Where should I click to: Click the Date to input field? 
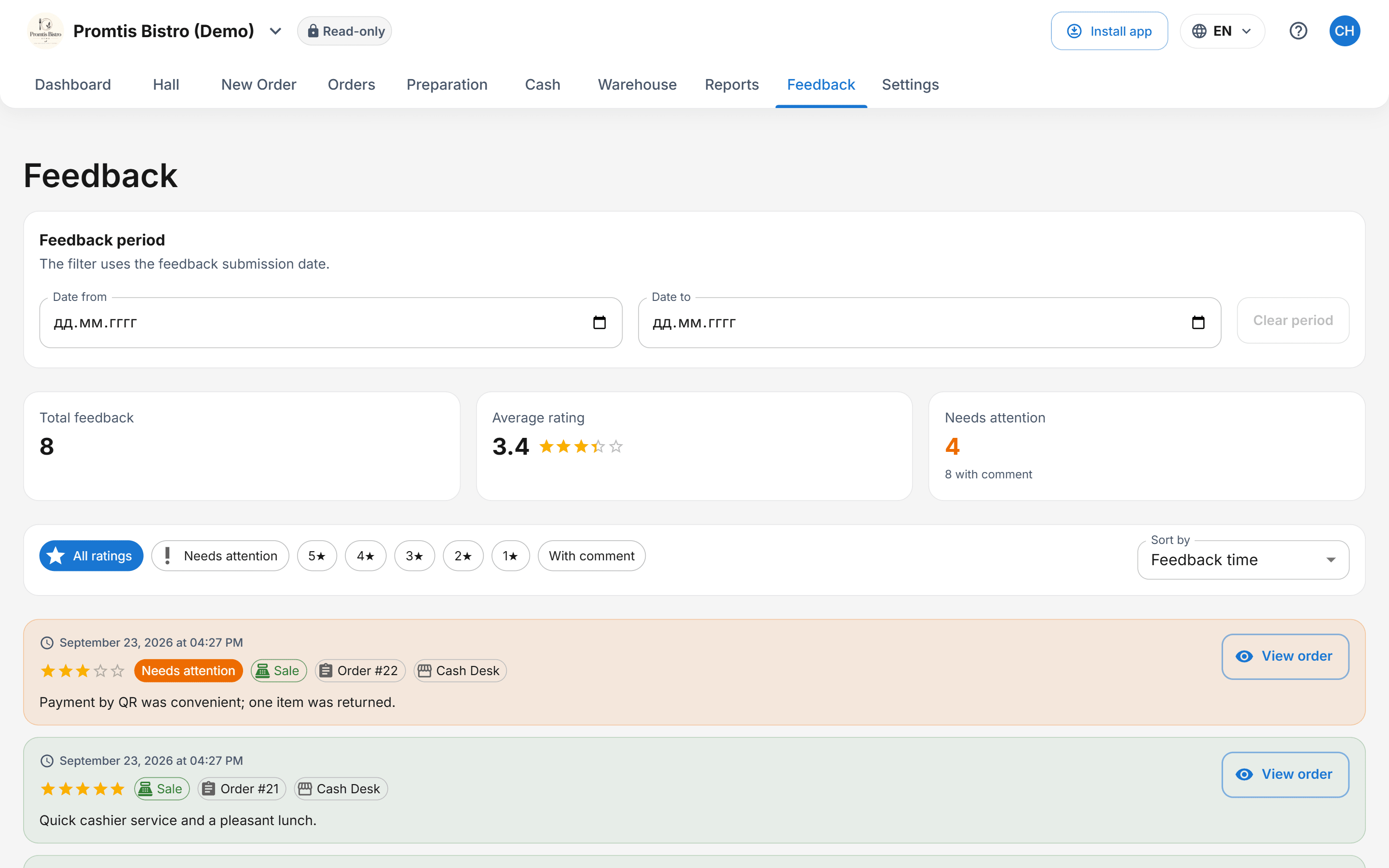929,323
